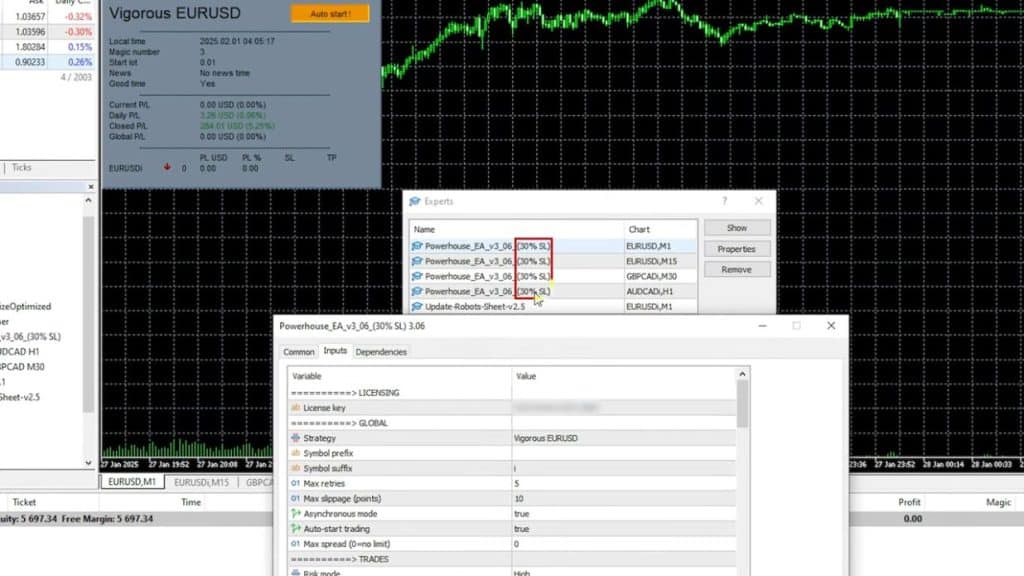The image size is (1024, 576).
Task: Click the Asynchronous mode boolean icon
Action: [296, 514]
